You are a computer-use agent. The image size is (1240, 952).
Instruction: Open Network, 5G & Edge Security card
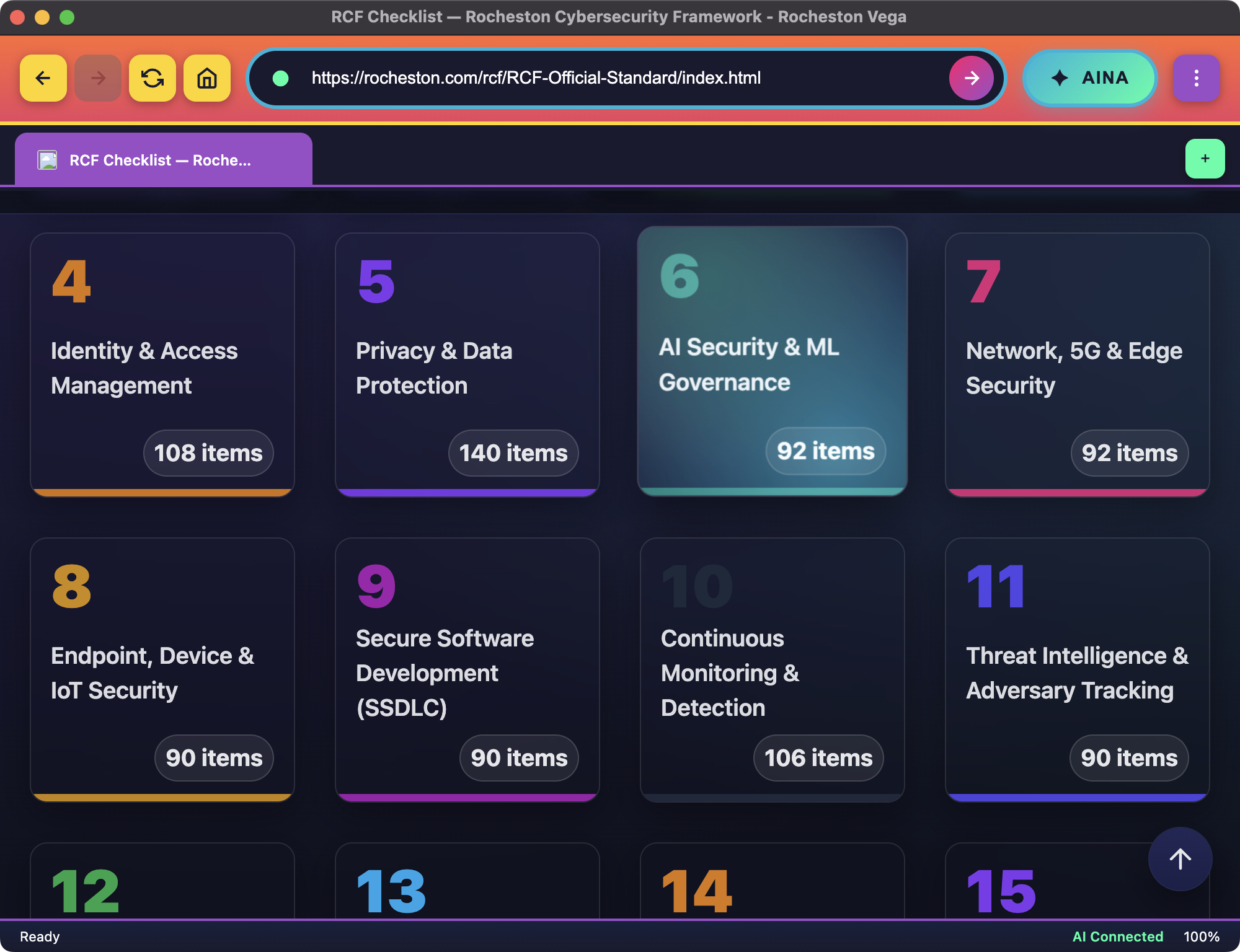click(x=1077, y=366)
